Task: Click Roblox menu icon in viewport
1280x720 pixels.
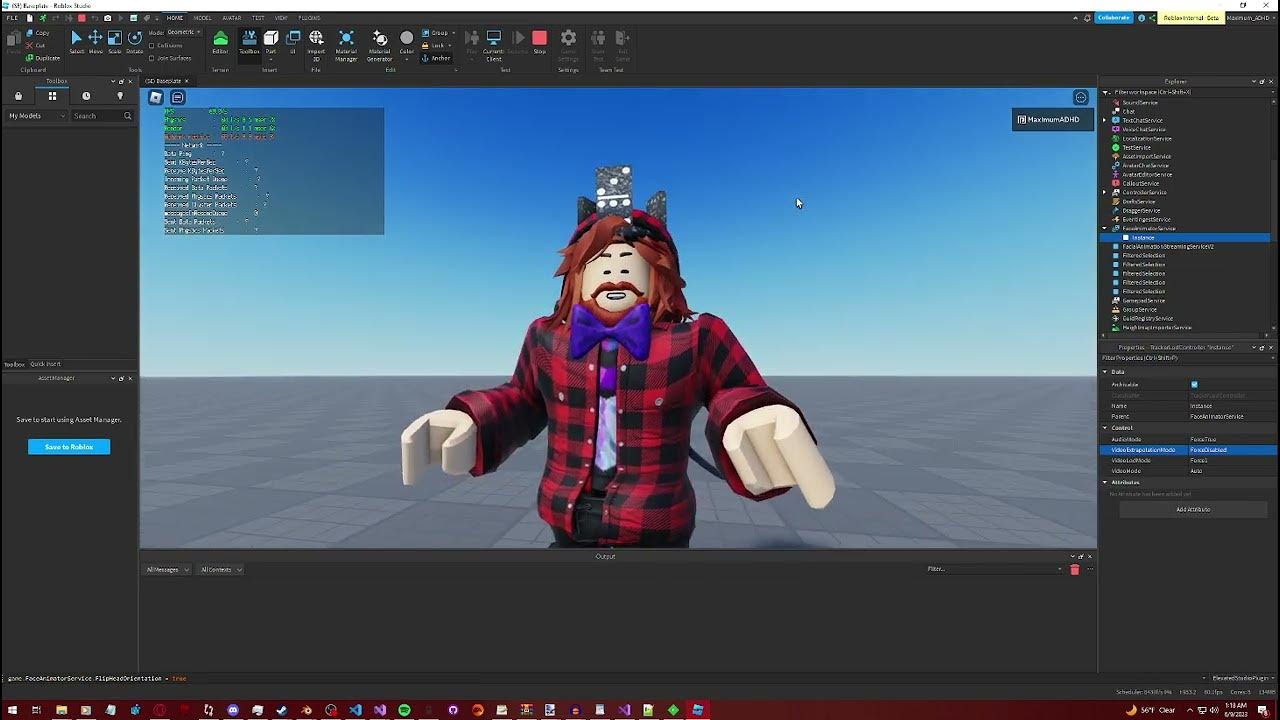Action: (x=156, y=97)
